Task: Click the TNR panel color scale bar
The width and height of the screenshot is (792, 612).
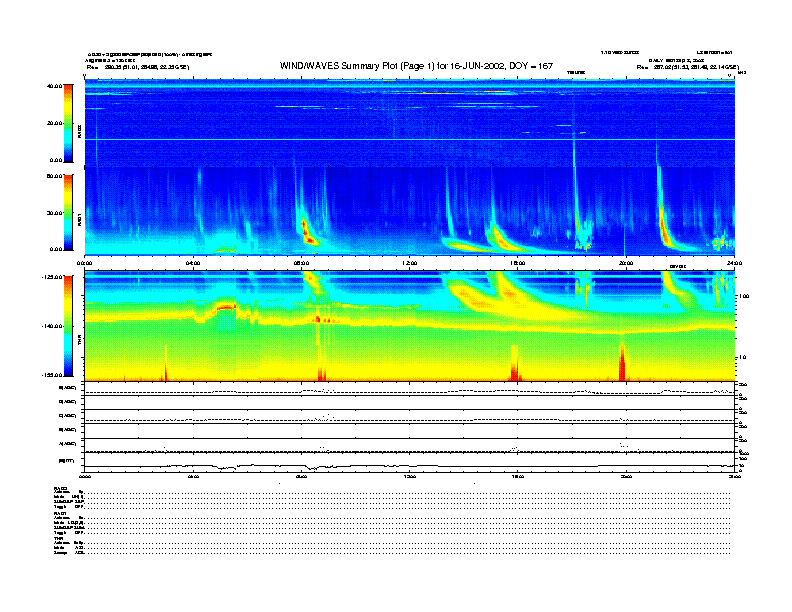Action: point(68,326)
